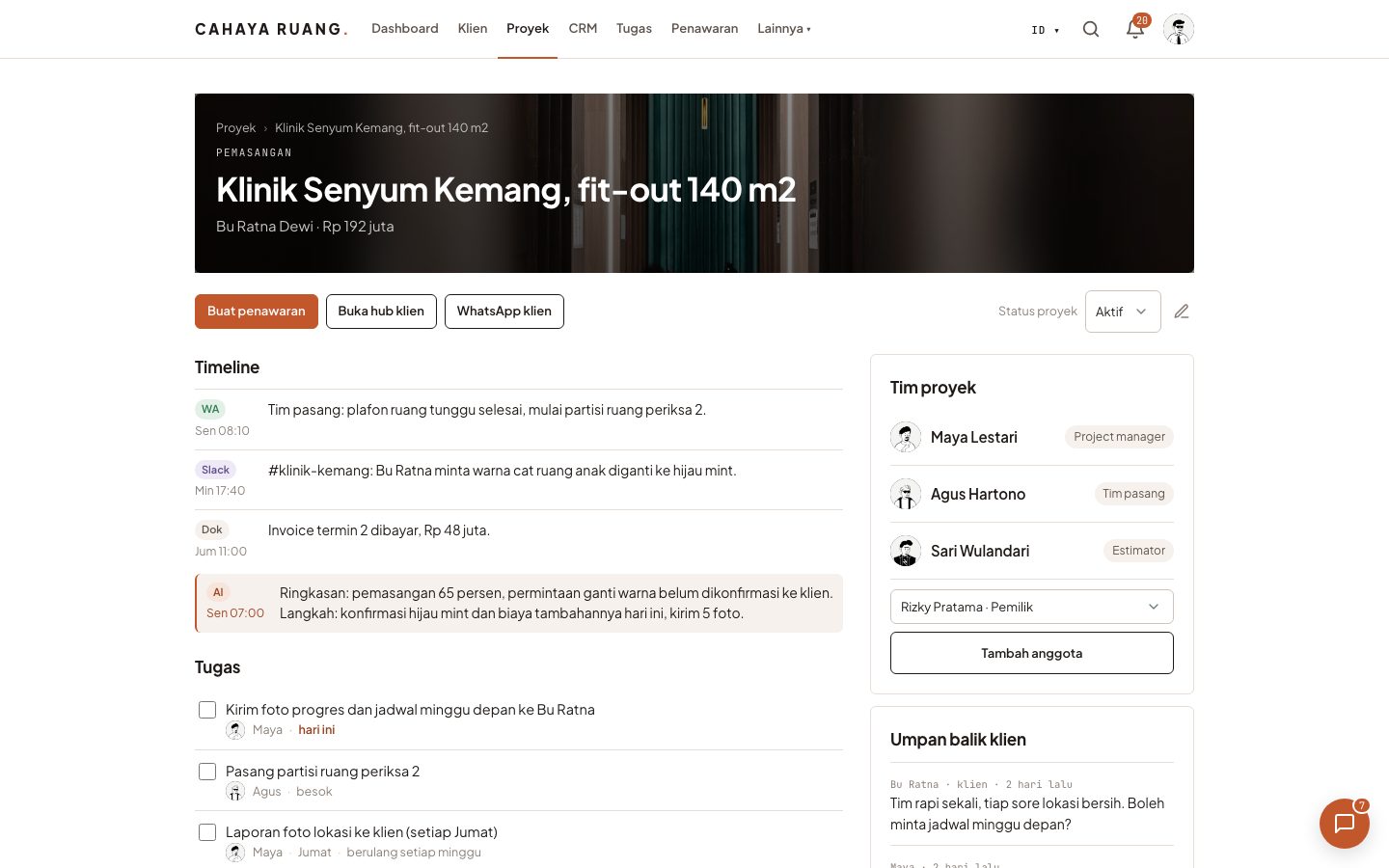Click Maya Lestari name in team list
Viewport: 1389px width, 868px height.
click(974, 437)
